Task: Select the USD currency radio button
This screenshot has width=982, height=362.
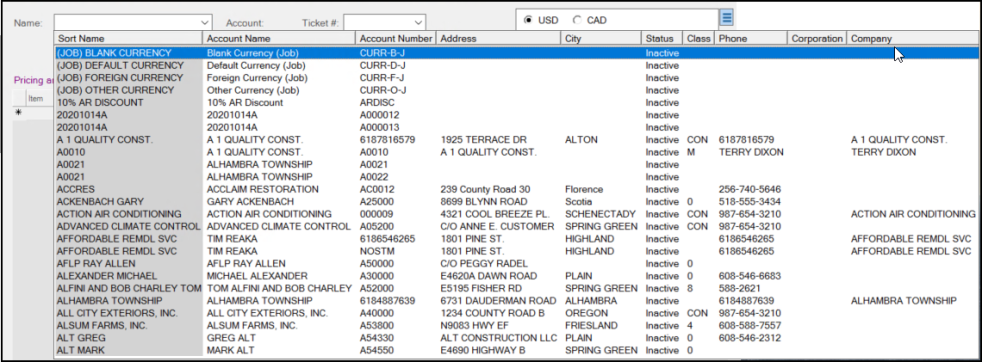Action: click(x=528, y=20)
